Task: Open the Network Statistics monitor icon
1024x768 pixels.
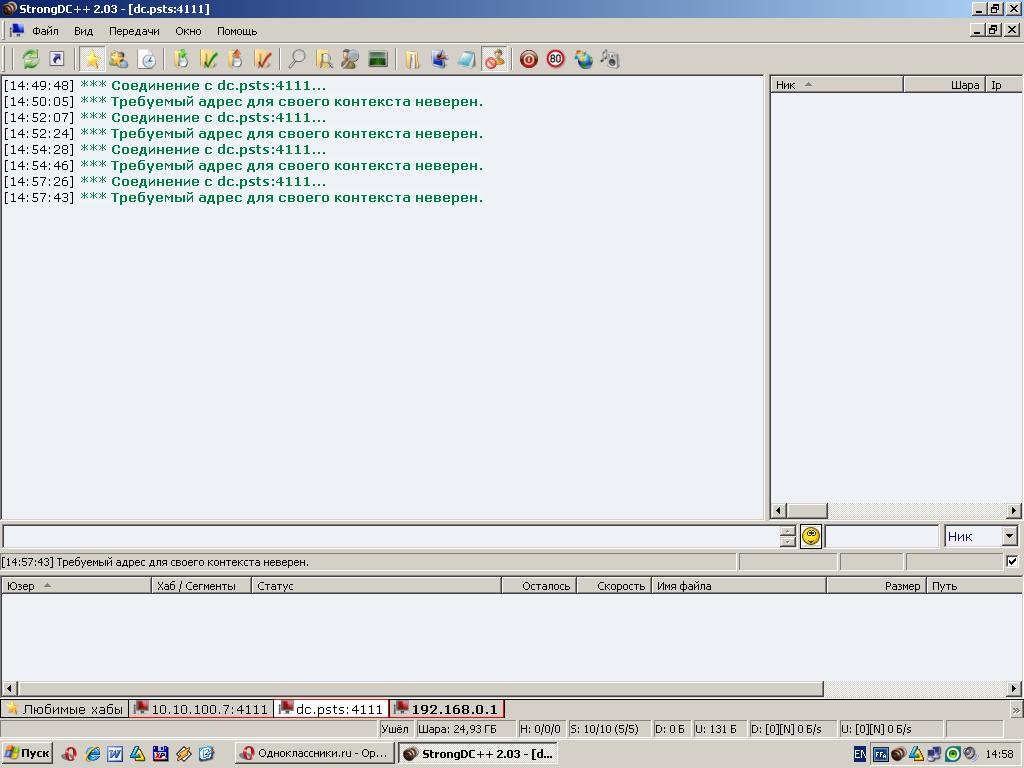Action: coord(377,59)
